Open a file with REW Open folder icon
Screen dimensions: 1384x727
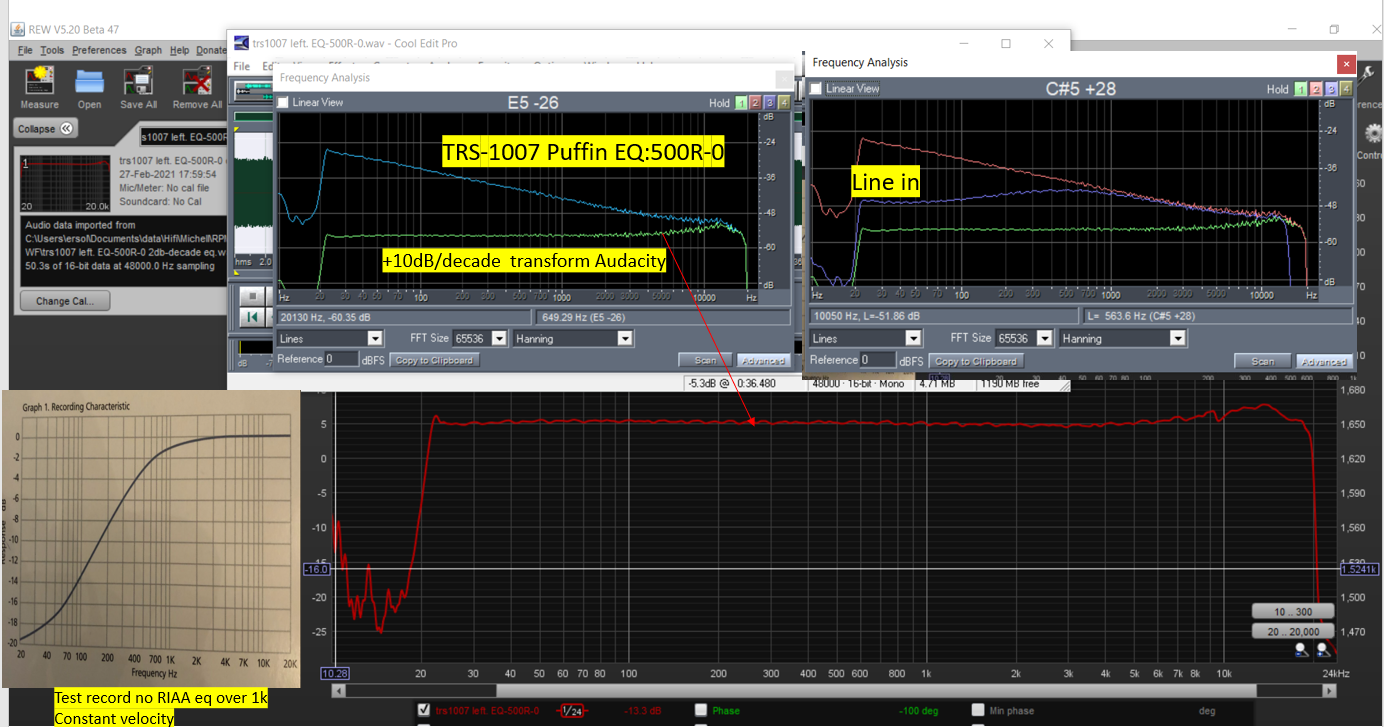[x=90, y=86]
